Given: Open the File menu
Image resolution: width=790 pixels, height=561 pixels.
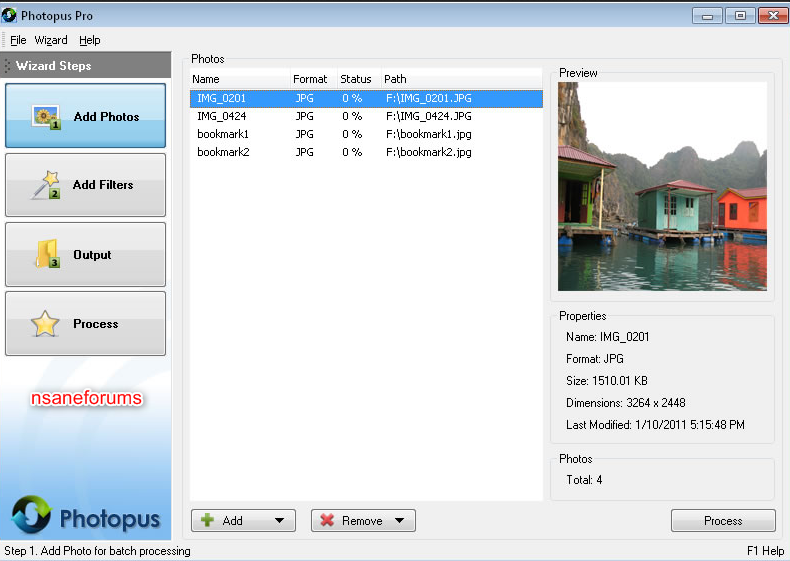Looking at the screenshot, I should [18, 40].
